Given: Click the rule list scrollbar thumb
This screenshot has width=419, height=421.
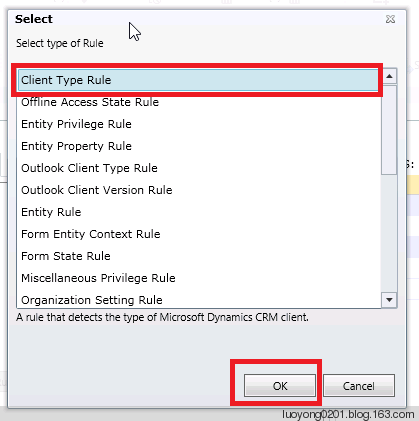Looking at the screenshot, I should [x=389, y=130].
